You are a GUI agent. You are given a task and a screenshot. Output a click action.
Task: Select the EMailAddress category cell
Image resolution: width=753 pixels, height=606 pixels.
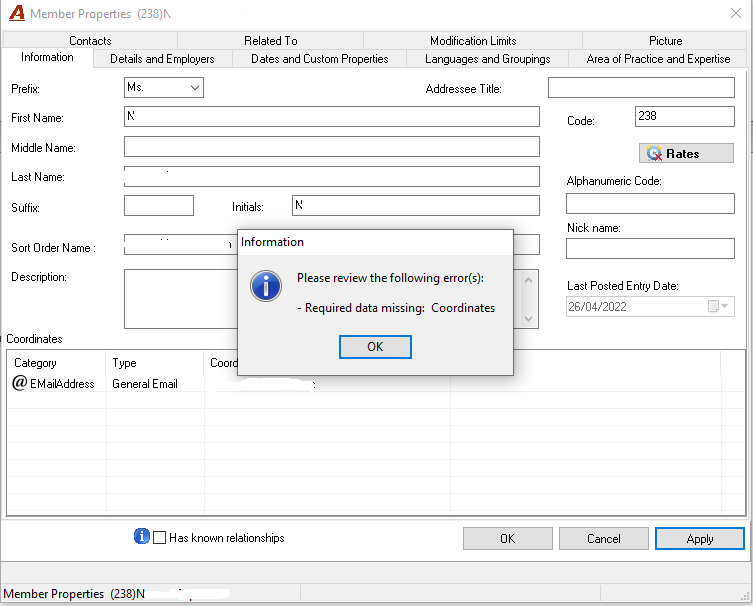[x=56, y=384]
